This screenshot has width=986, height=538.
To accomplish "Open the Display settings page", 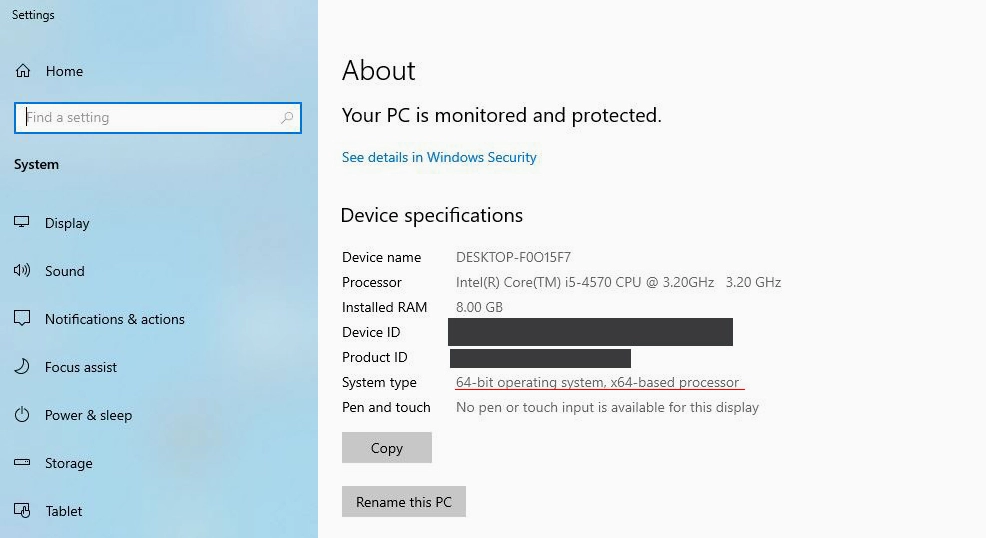I will coord(67,223).
